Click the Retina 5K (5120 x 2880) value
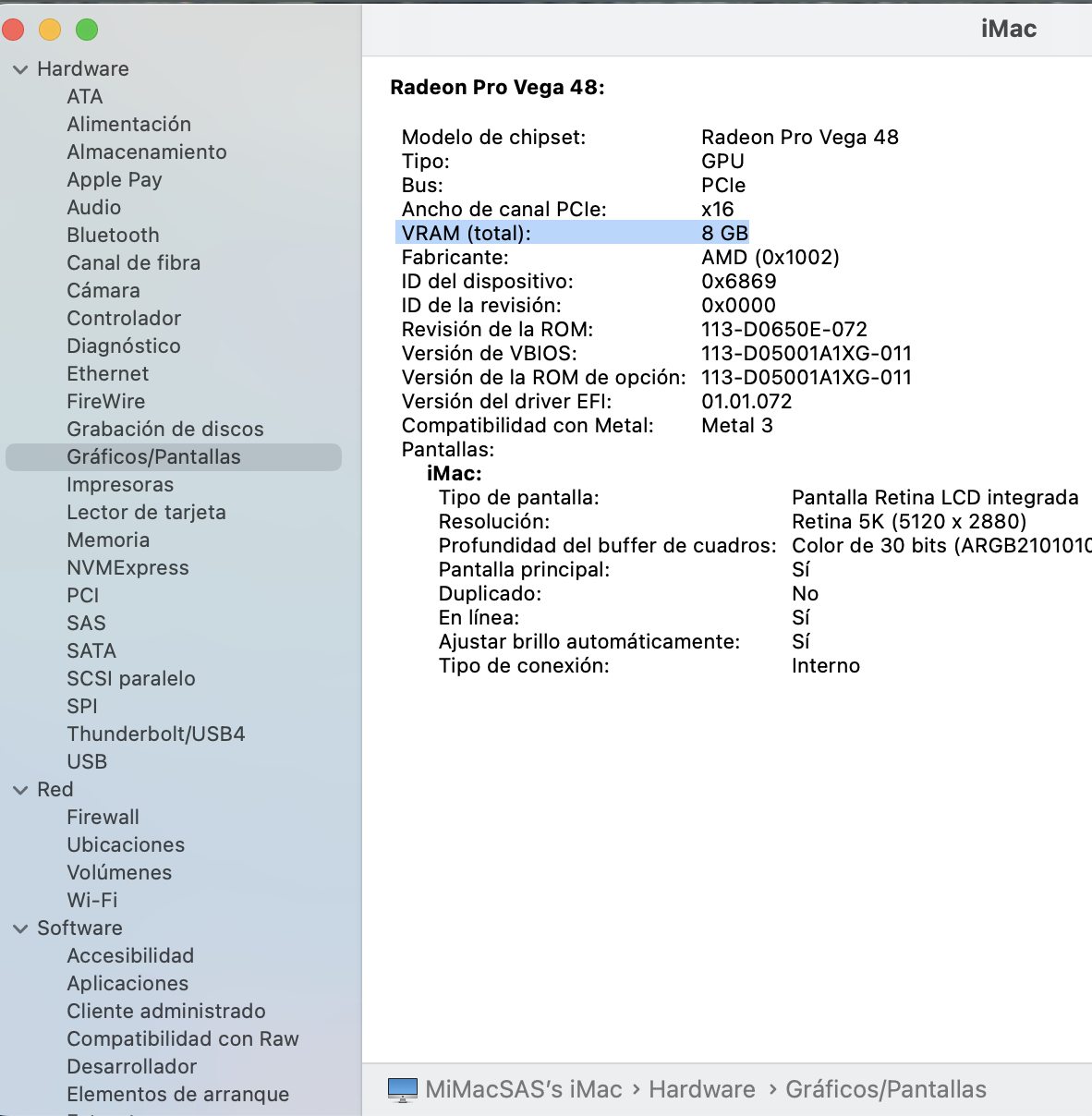 [909, 521]
